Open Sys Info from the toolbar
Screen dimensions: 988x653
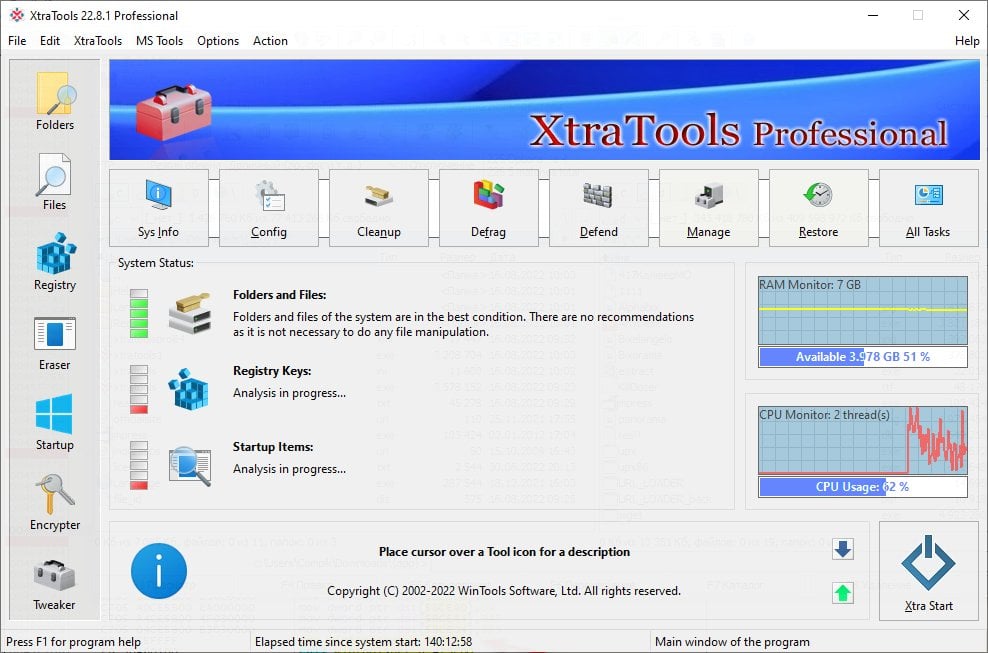tap(158, 207)
